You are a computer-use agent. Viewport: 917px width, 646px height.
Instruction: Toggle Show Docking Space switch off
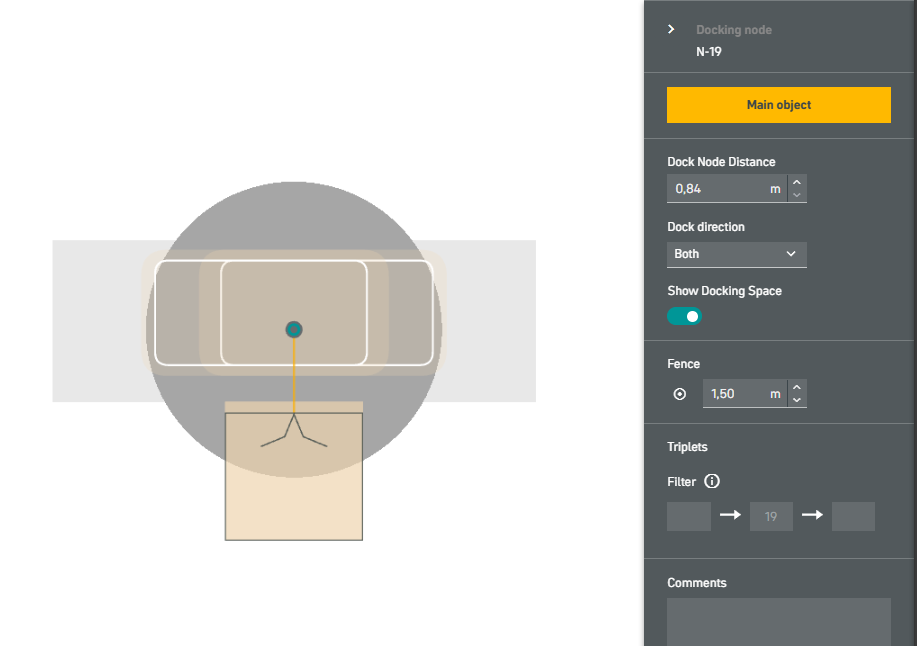click(684, 316)
